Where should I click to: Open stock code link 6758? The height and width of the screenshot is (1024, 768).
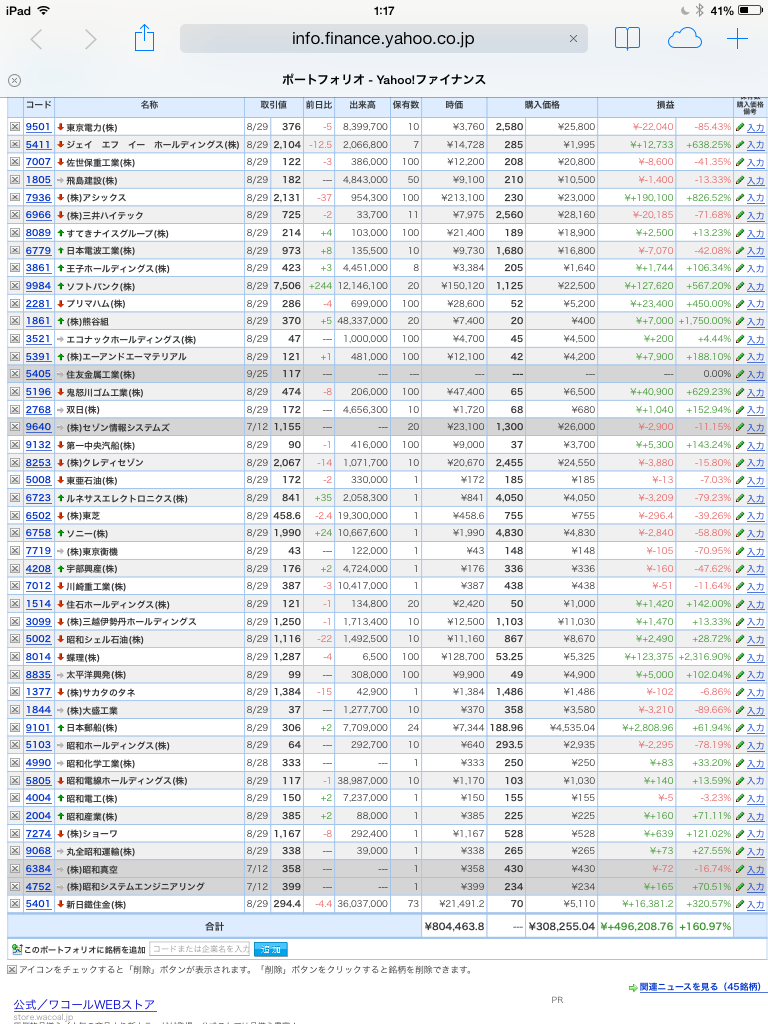pyautogui.click(x=38, y=533)
